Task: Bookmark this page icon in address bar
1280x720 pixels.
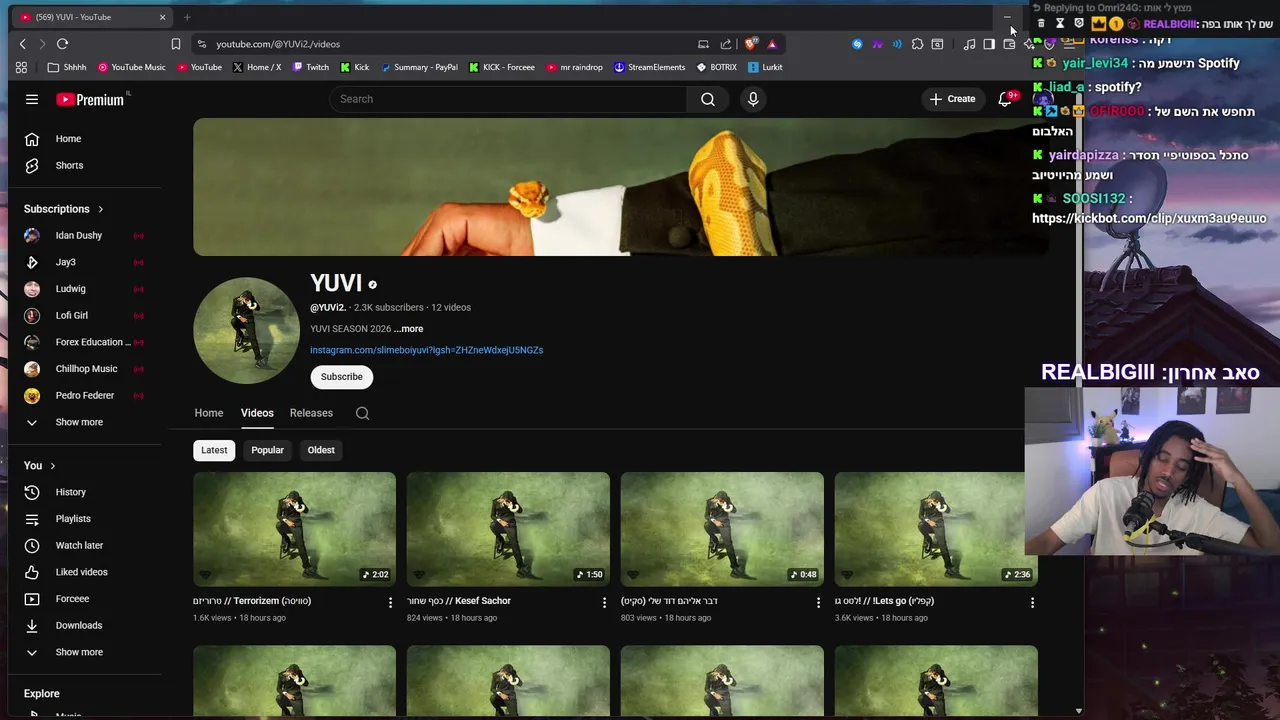Action: pos(176,44)
